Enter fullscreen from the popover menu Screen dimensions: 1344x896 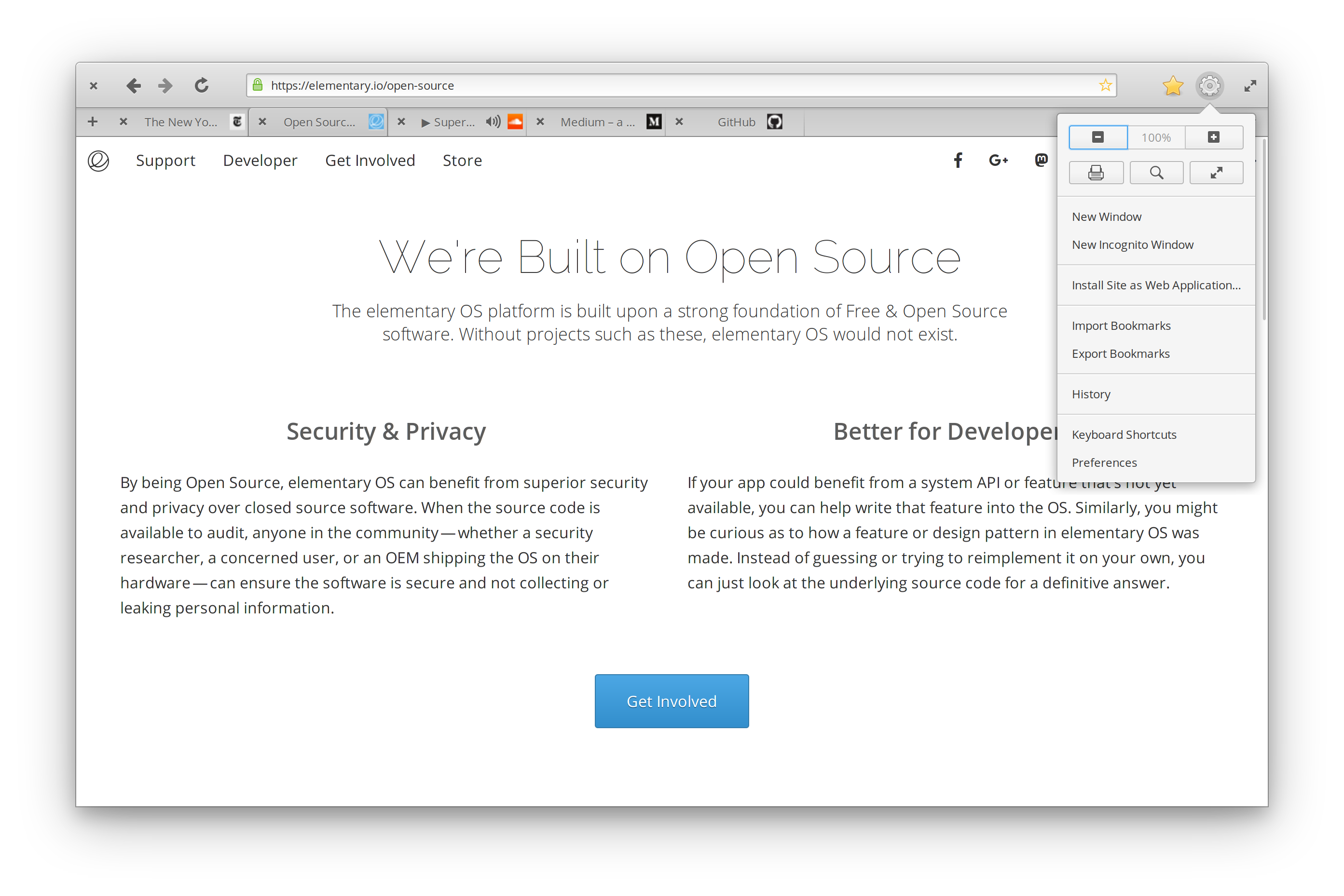(x=1216, y=173)
